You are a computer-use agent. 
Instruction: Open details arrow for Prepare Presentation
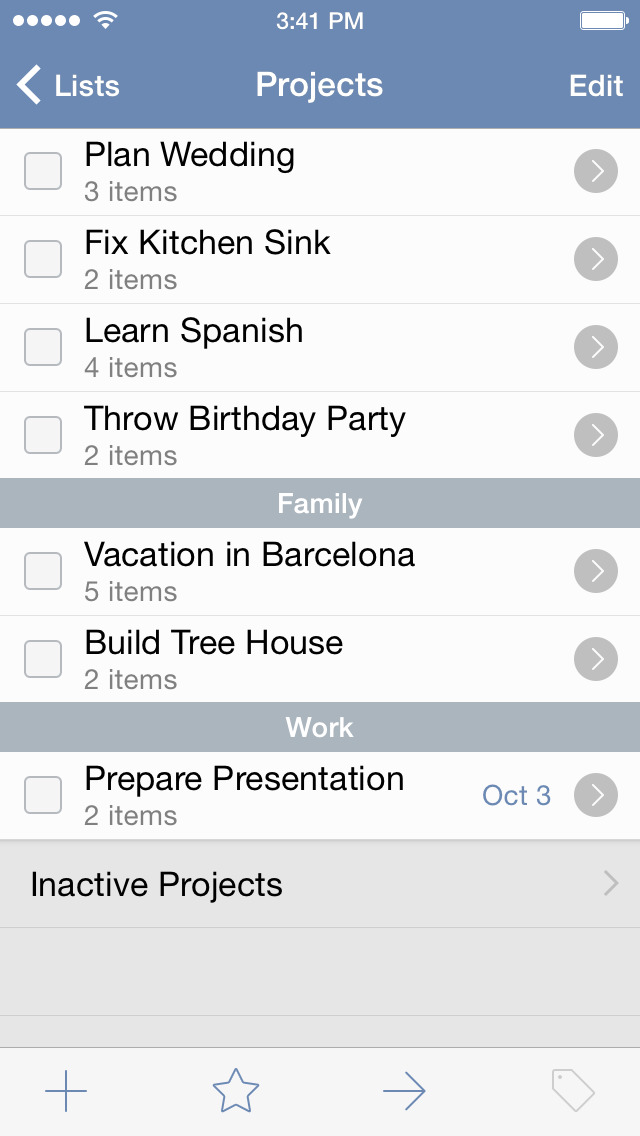tap(596, 796)
